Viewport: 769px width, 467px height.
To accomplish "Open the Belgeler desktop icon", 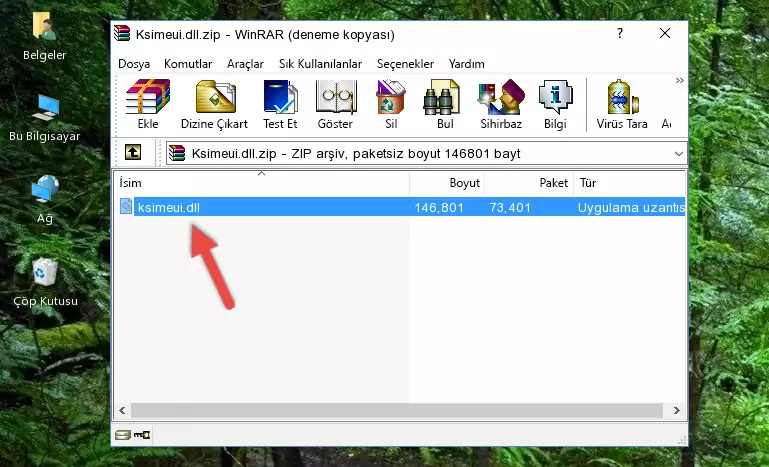I will [44, 37].
